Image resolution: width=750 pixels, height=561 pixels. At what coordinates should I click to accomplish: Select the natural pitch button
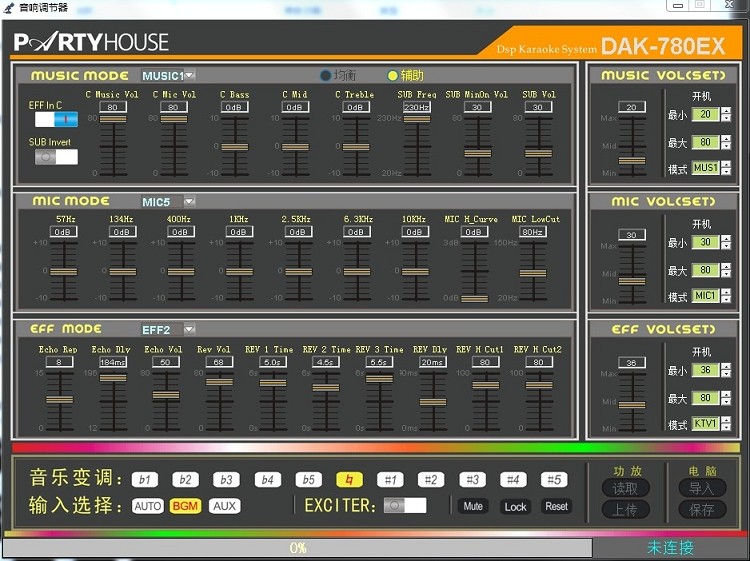[350, 480]
